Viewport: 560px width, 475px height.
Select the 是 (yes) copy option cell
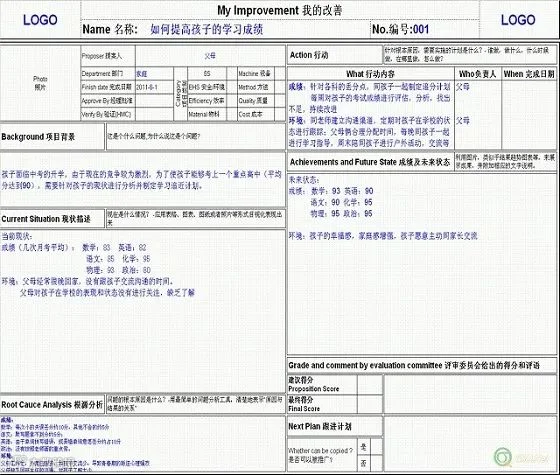[364, 447]
